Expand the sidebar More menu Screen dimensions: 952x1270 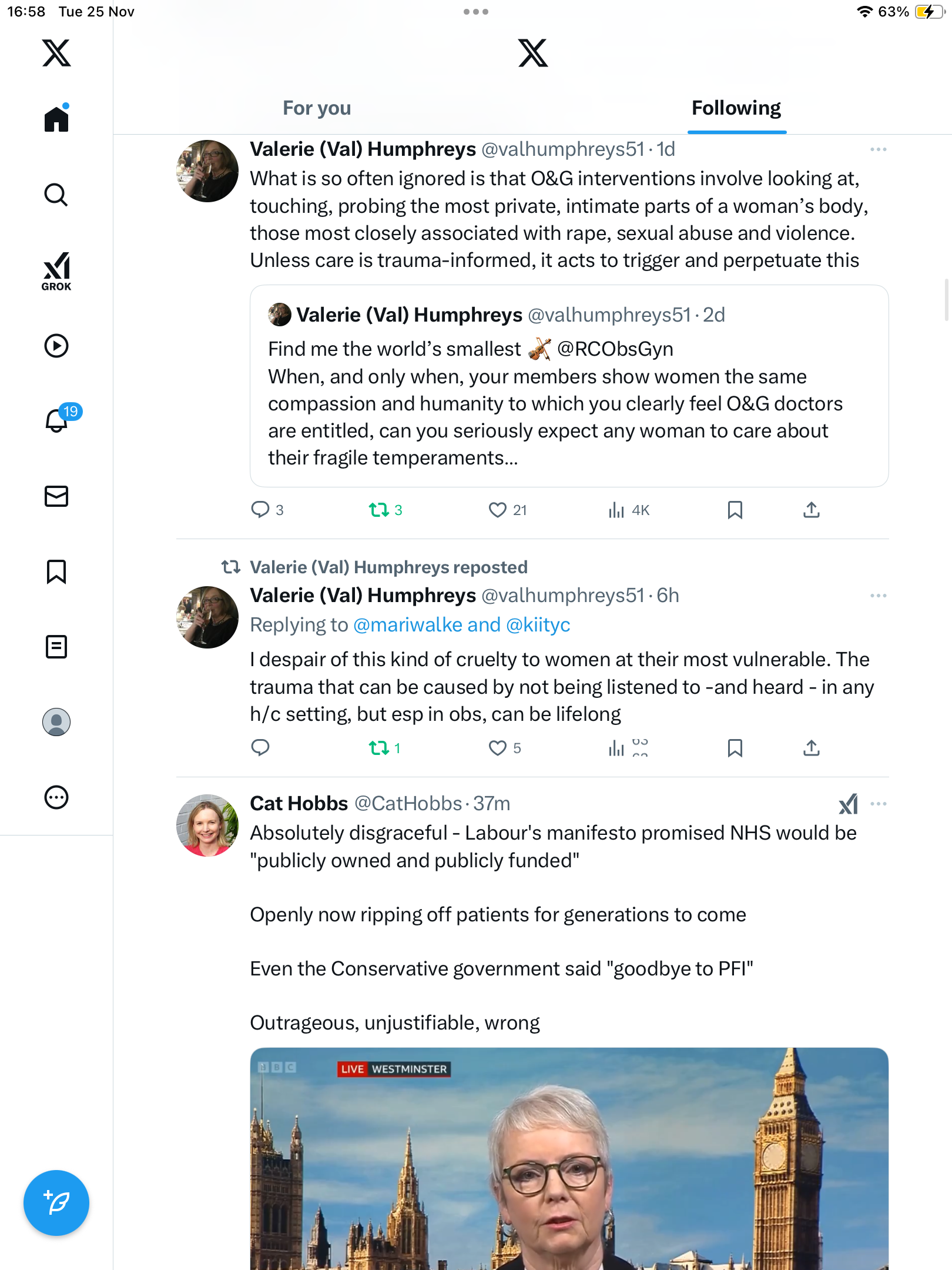(x=56, y=797)
